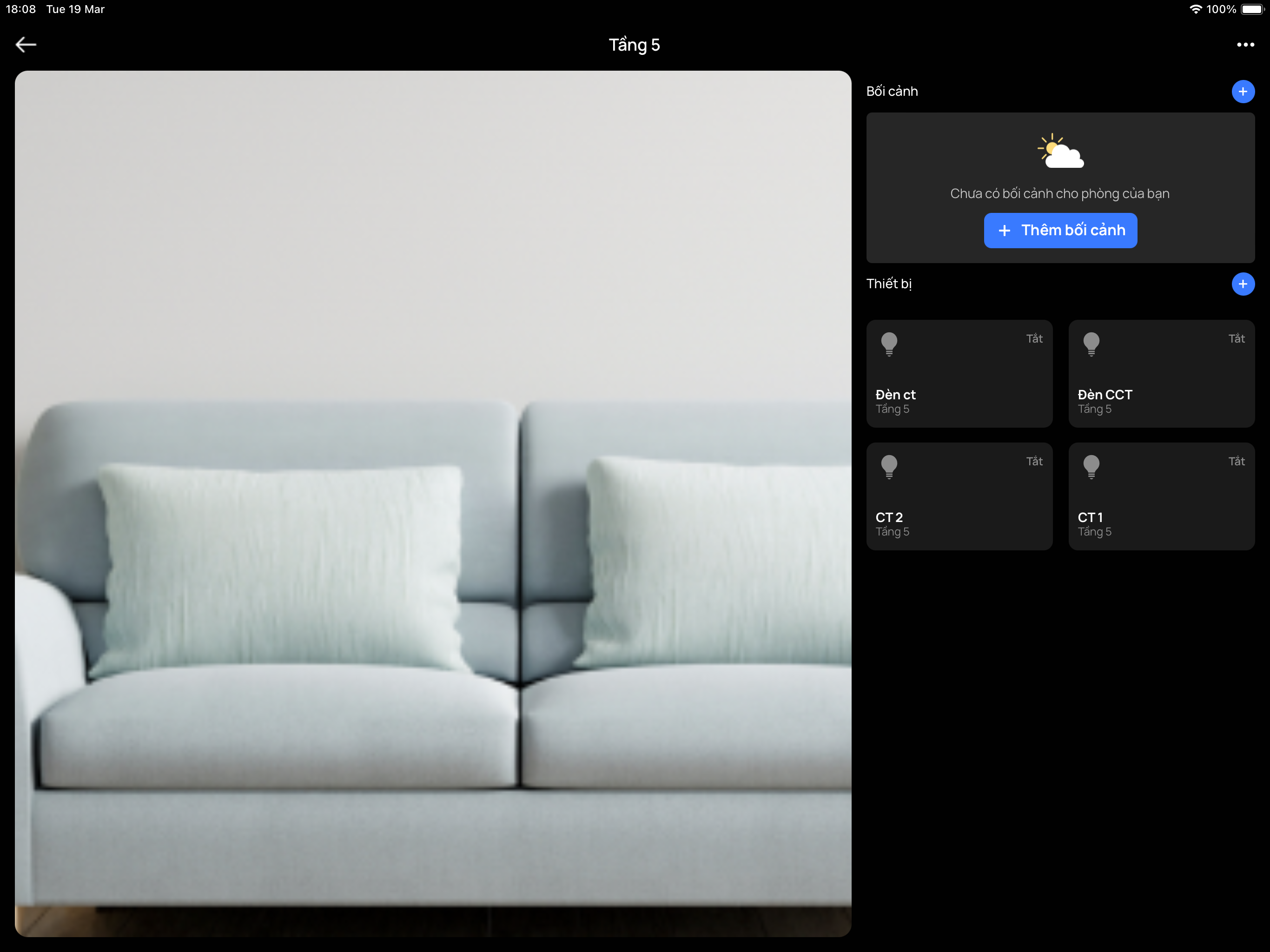Click the Thêm bối cảnh button
Viewport: 1270px width, 952px height.
tap(1060, 230)
